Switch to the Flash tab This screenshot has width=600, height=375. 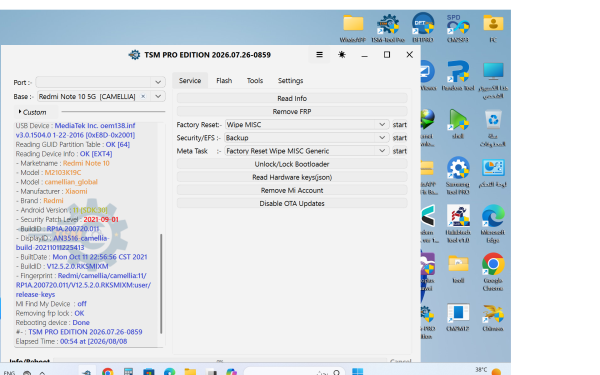click(x=224, y=81)
